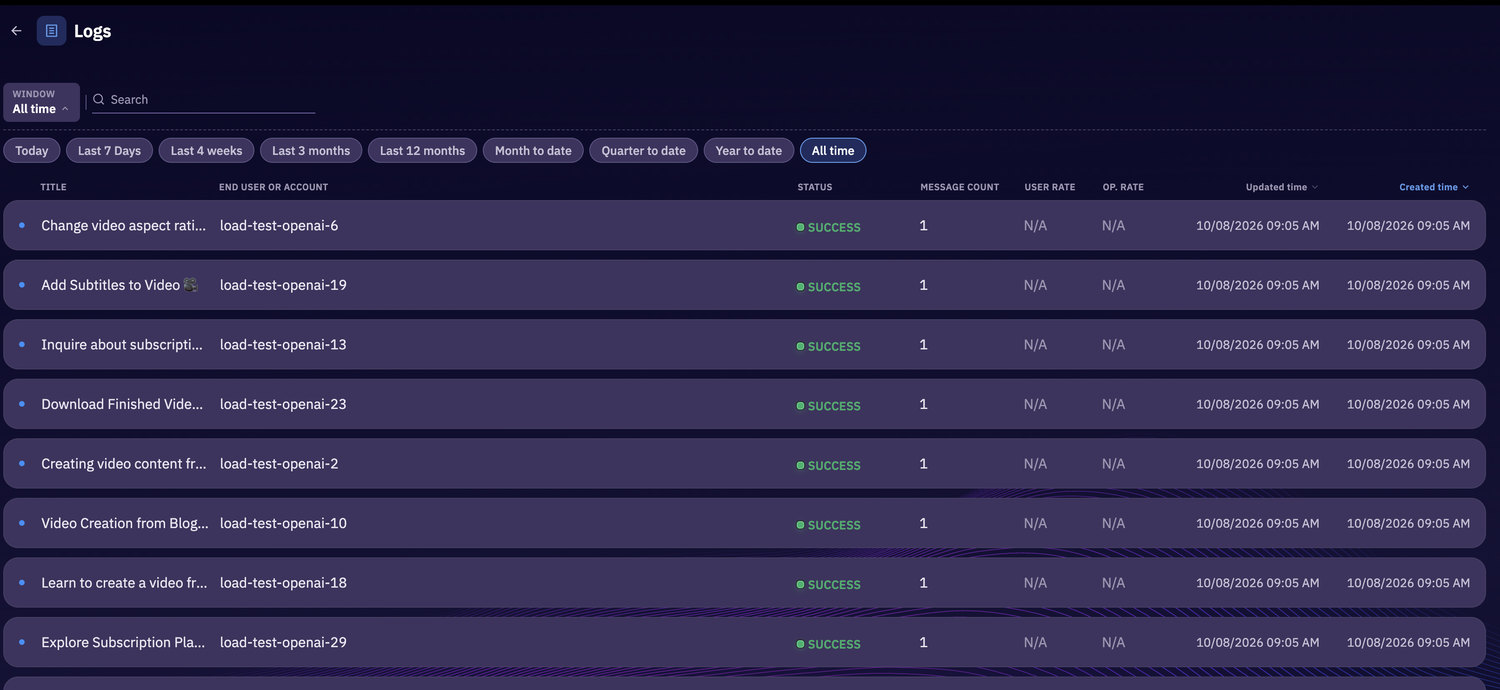The width and height of the screenshot is (1500, 690).
Task: Click the USER RATE column header
Action: coord(1049,187)
